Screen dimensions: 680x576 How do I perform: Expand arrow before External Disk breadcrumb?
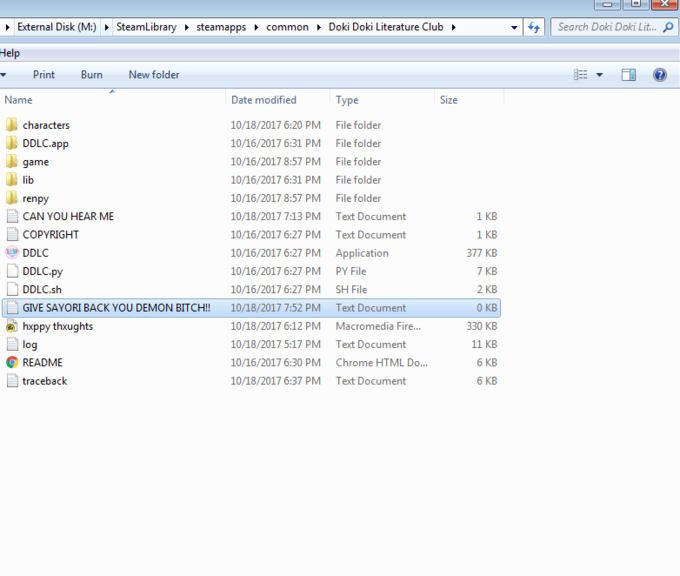7,27
